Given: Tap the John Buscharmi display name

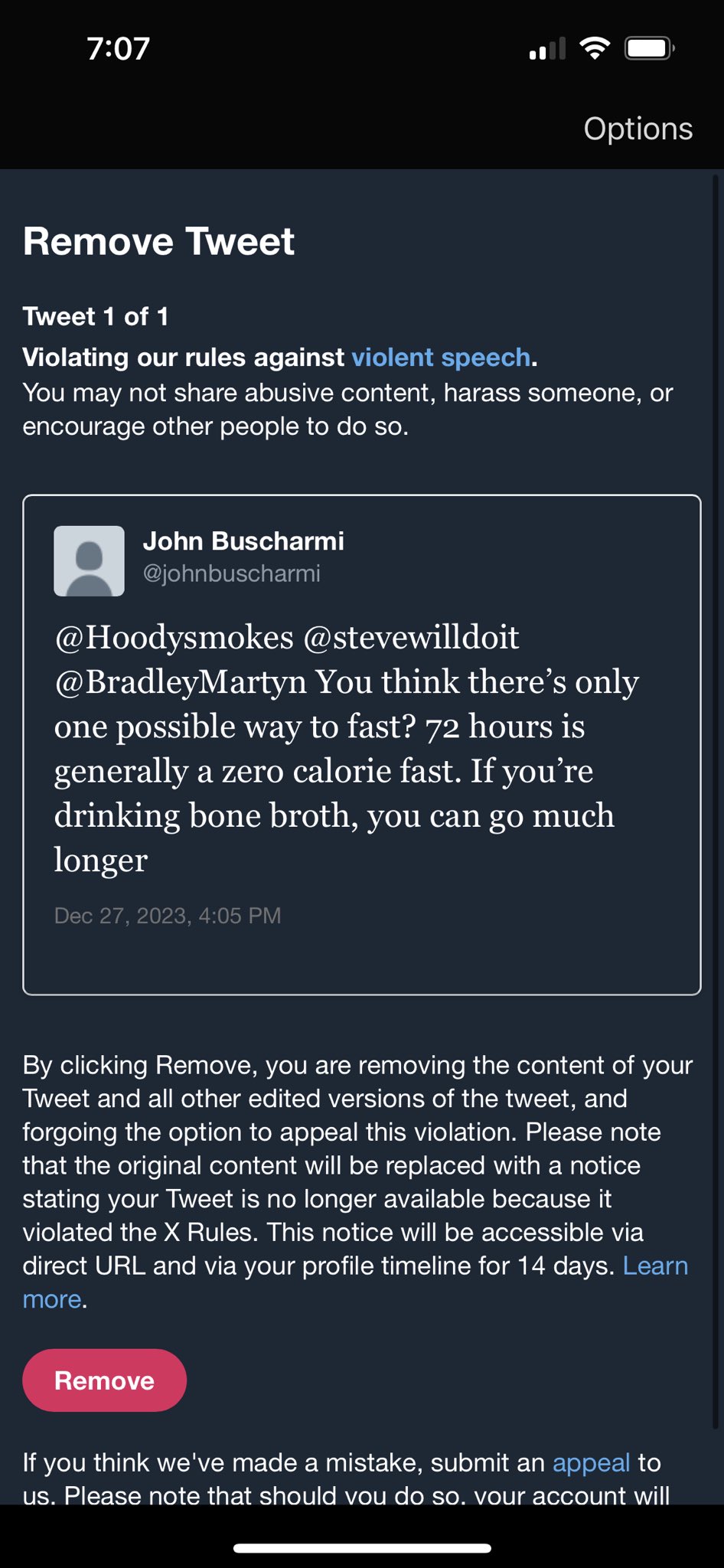Looking at the screenshot, I should click(x=243, y=541).
